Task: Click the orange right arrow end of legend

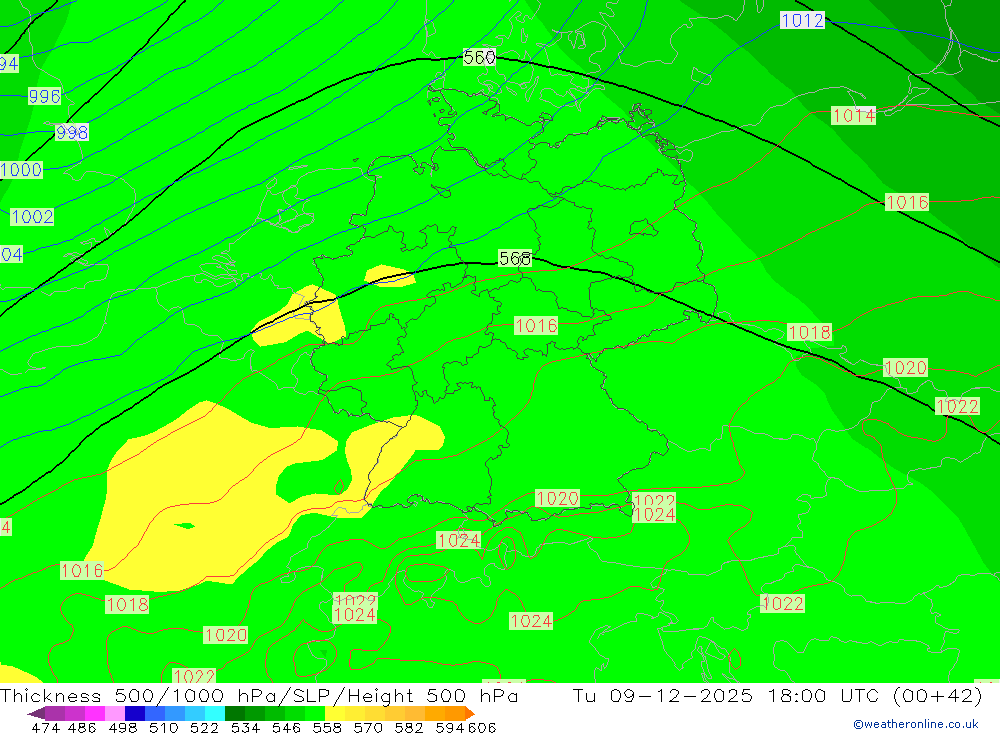Action: tap(470, 713)
